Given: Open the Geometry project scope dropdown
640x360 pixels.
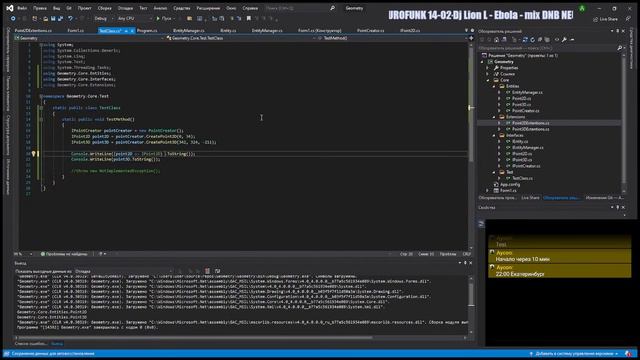Looking at the screenshot, I should click(89, 38).
